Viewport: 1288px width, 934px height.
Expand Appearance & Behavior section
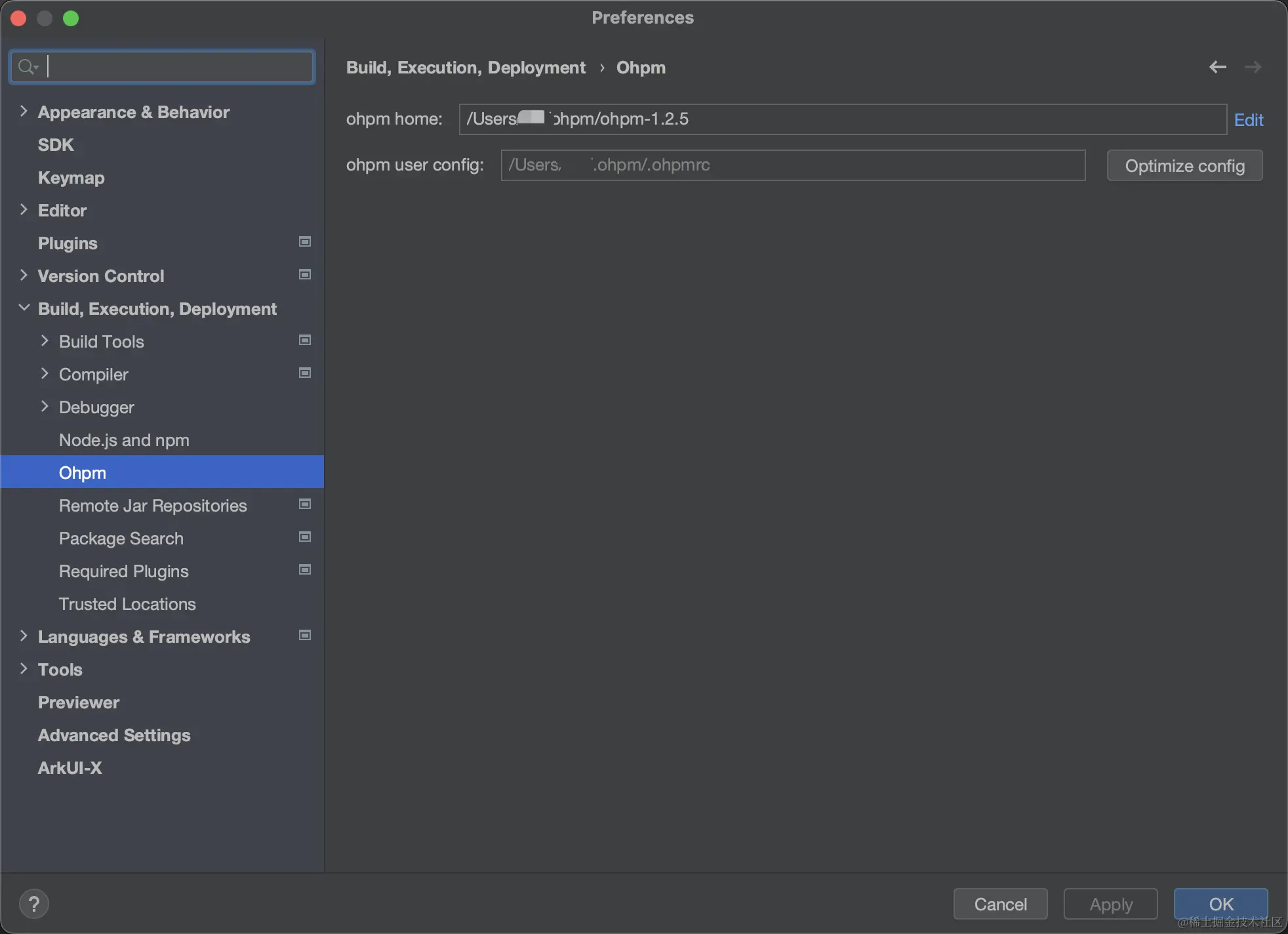click(x=24, y=112)
